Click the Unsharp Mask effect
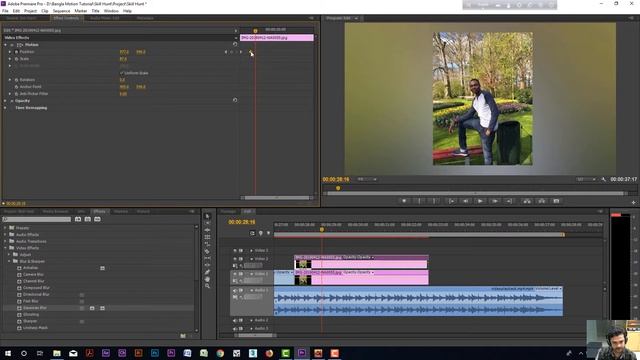 (x=35, y=328)
